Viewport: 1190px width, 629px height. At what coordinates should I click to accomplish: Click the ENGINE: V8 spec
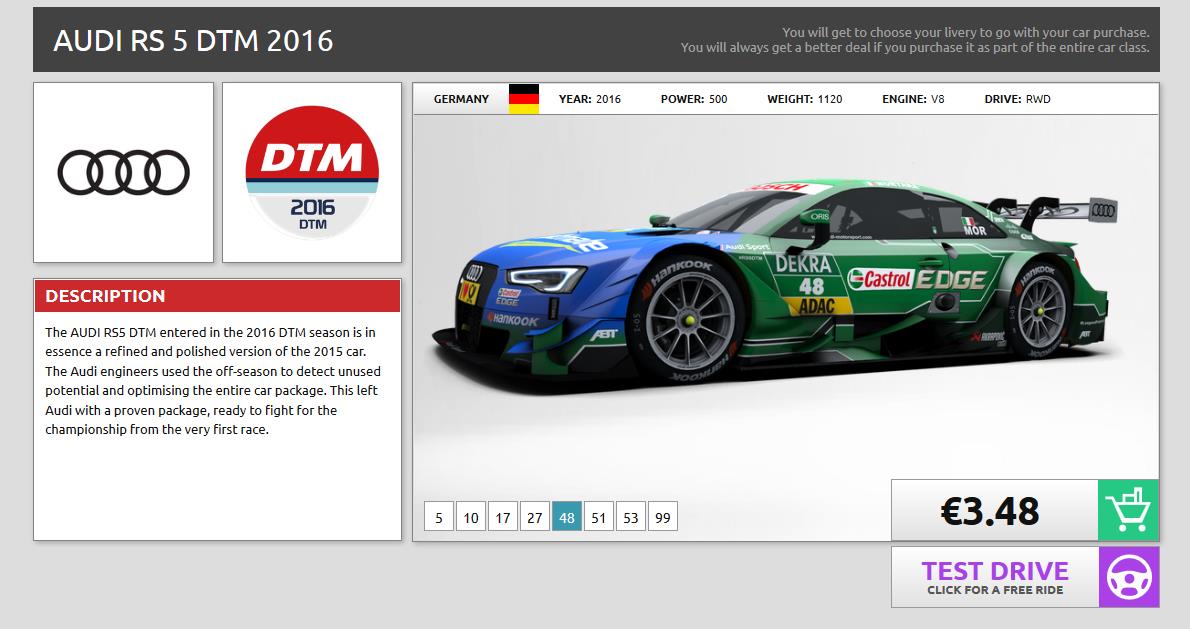click(913, 99)
